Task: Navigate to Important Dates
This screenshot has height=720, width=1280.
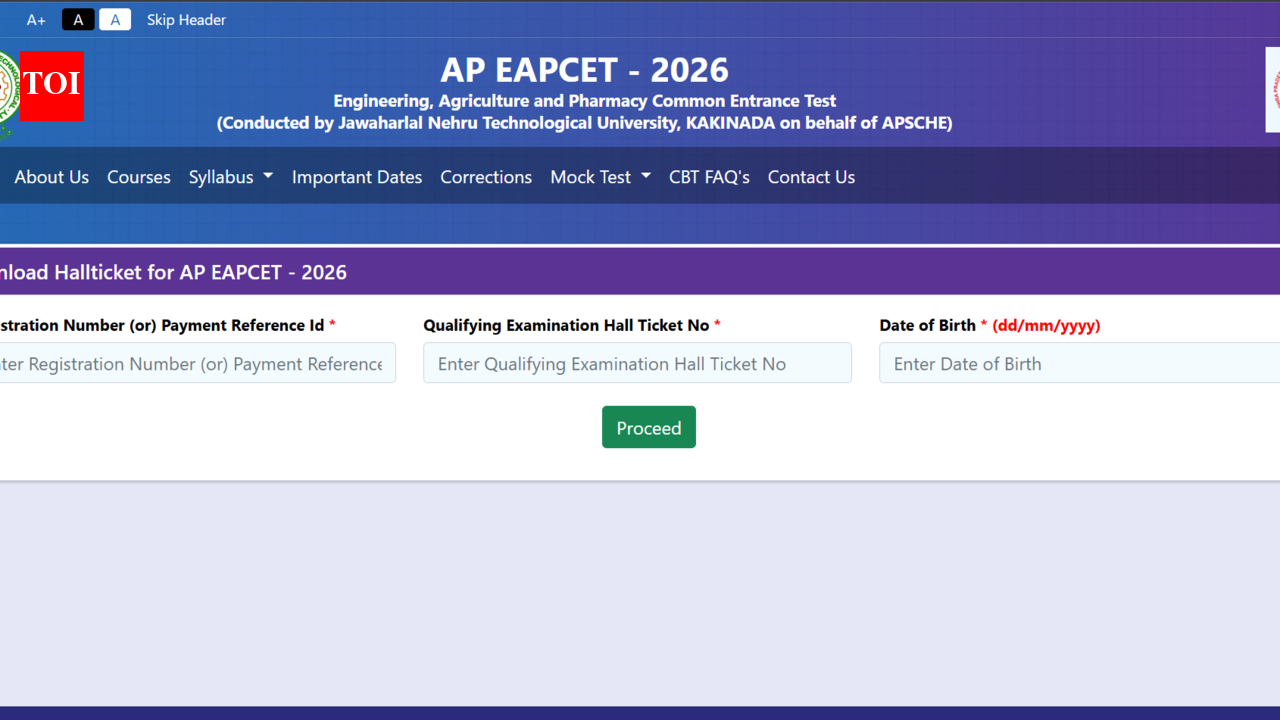Action: pyautogui.click(x=357, y=177)
